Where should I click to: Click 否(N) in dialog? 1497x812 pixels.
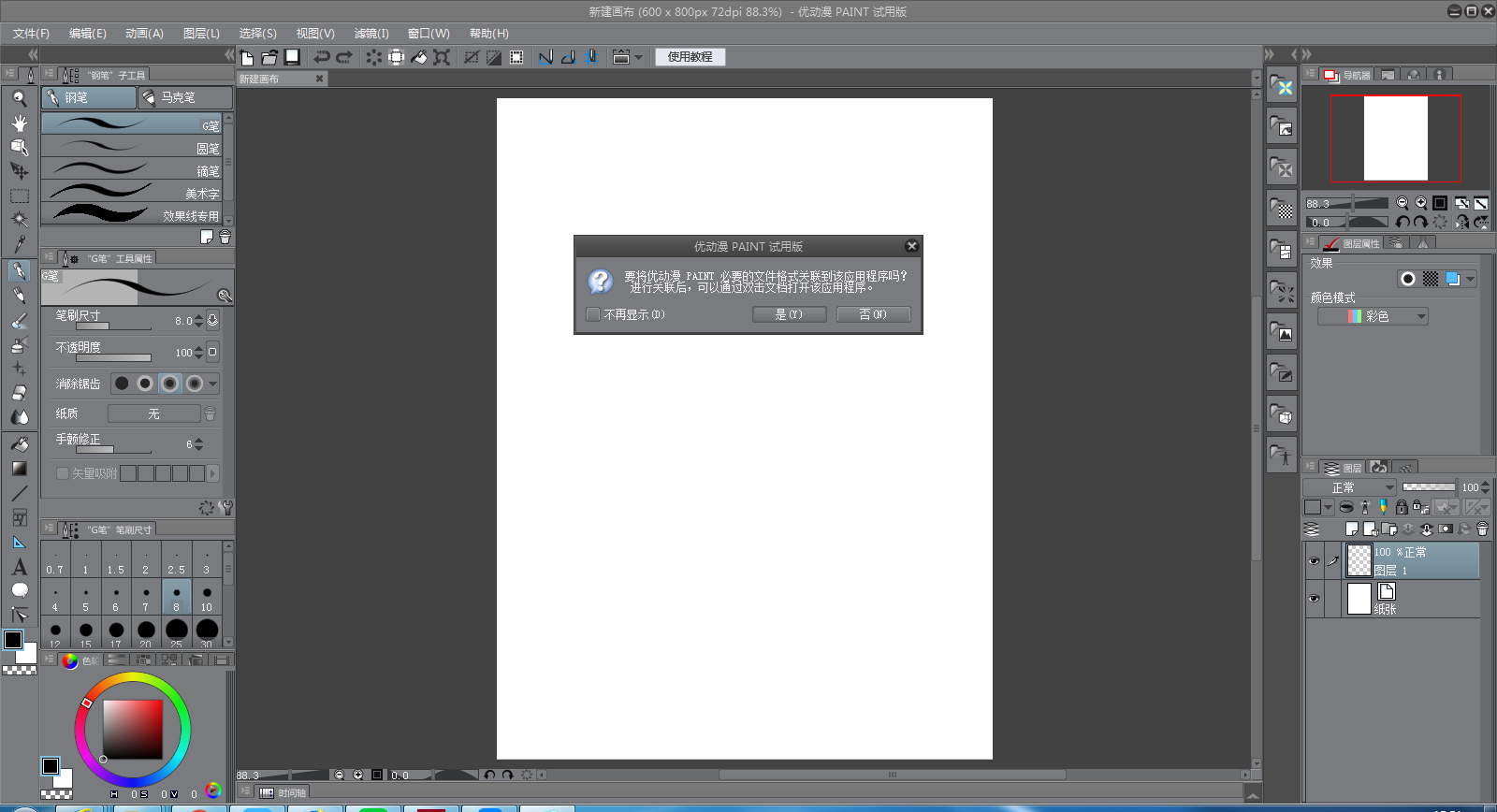[x=873, y=314]
